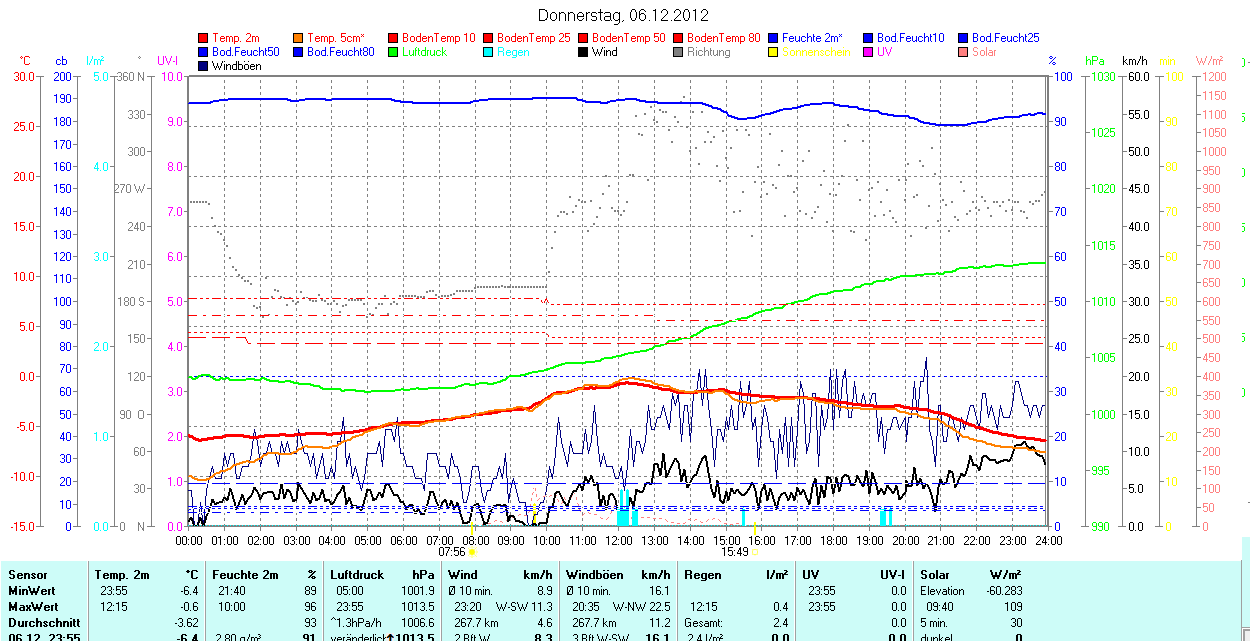Click the 12:00 time axis label

point(618,540)
